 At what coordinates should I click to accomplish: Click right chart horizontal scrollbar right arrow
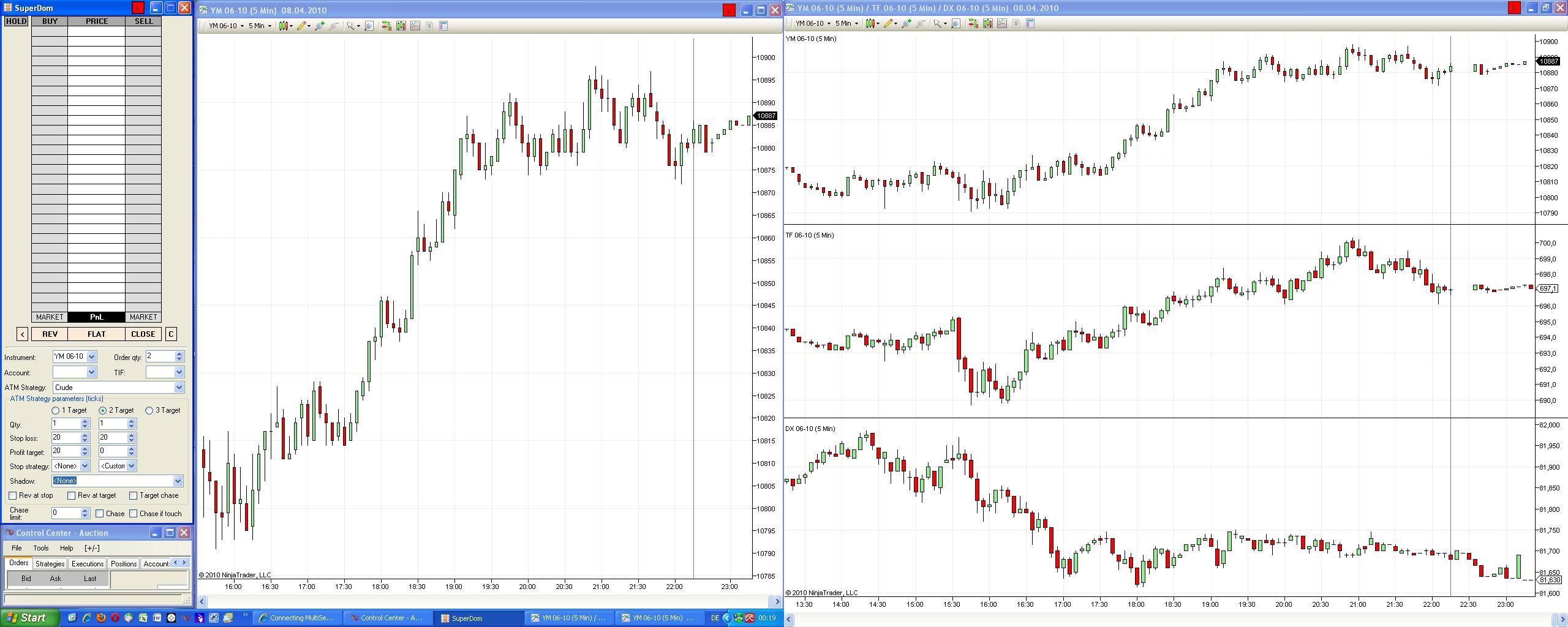1562,620
